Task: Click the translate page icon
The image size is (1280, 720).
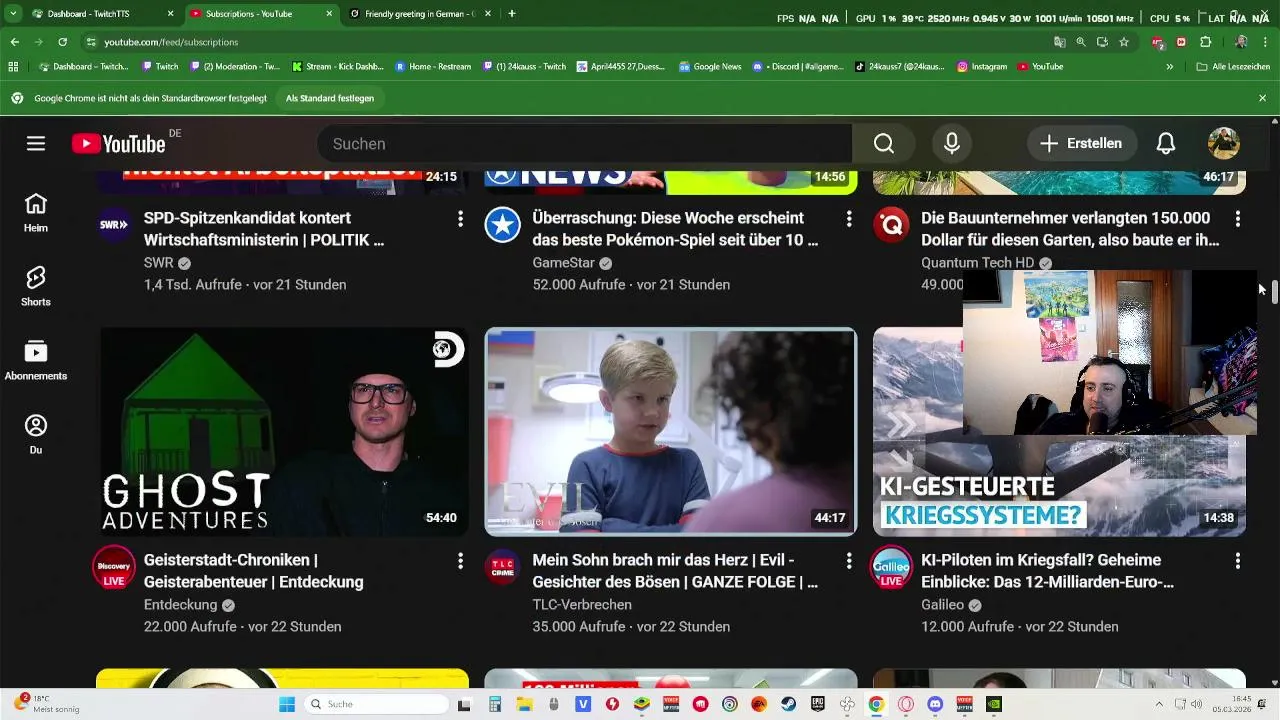Action: pyautogui.click(x=1060, y=42)
